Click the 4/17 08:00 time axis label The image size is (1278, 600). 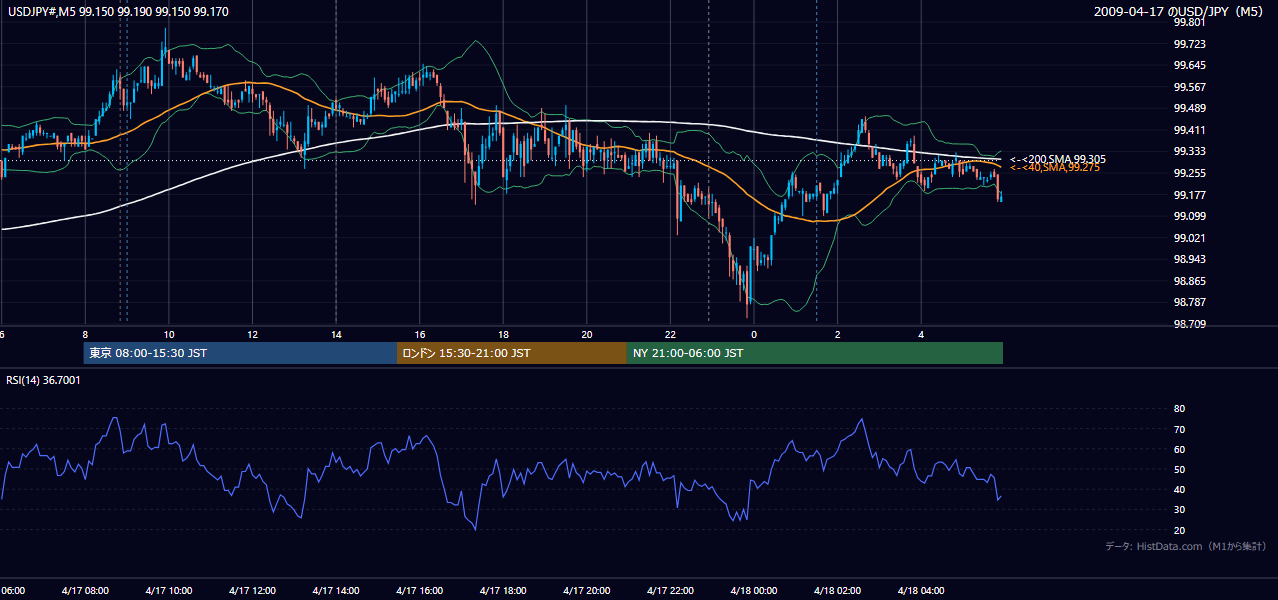click(x=85, y=590)
